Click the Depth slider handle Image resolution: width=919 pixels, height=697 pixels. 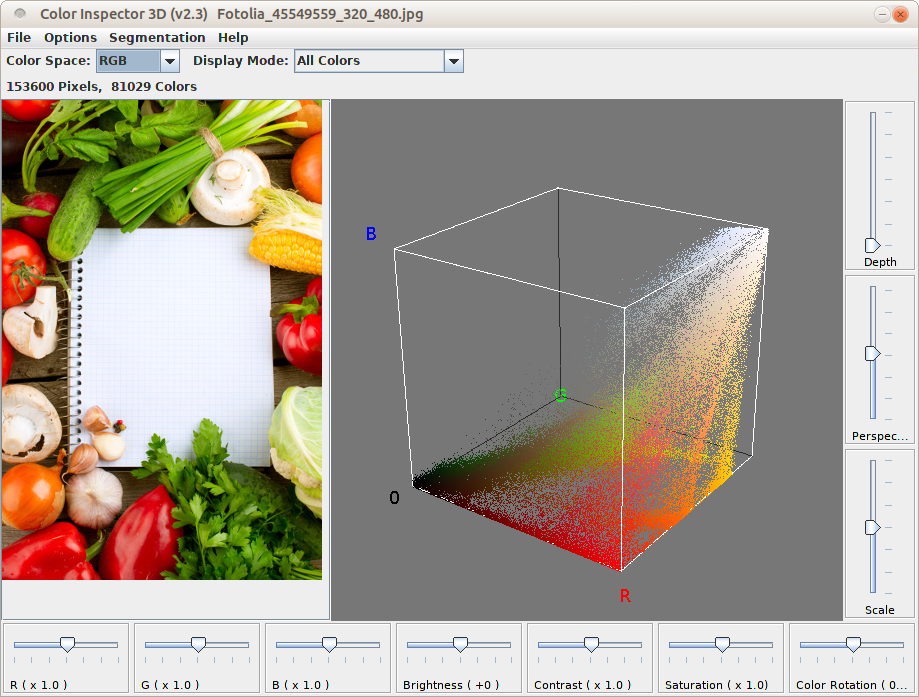point(873,245)
